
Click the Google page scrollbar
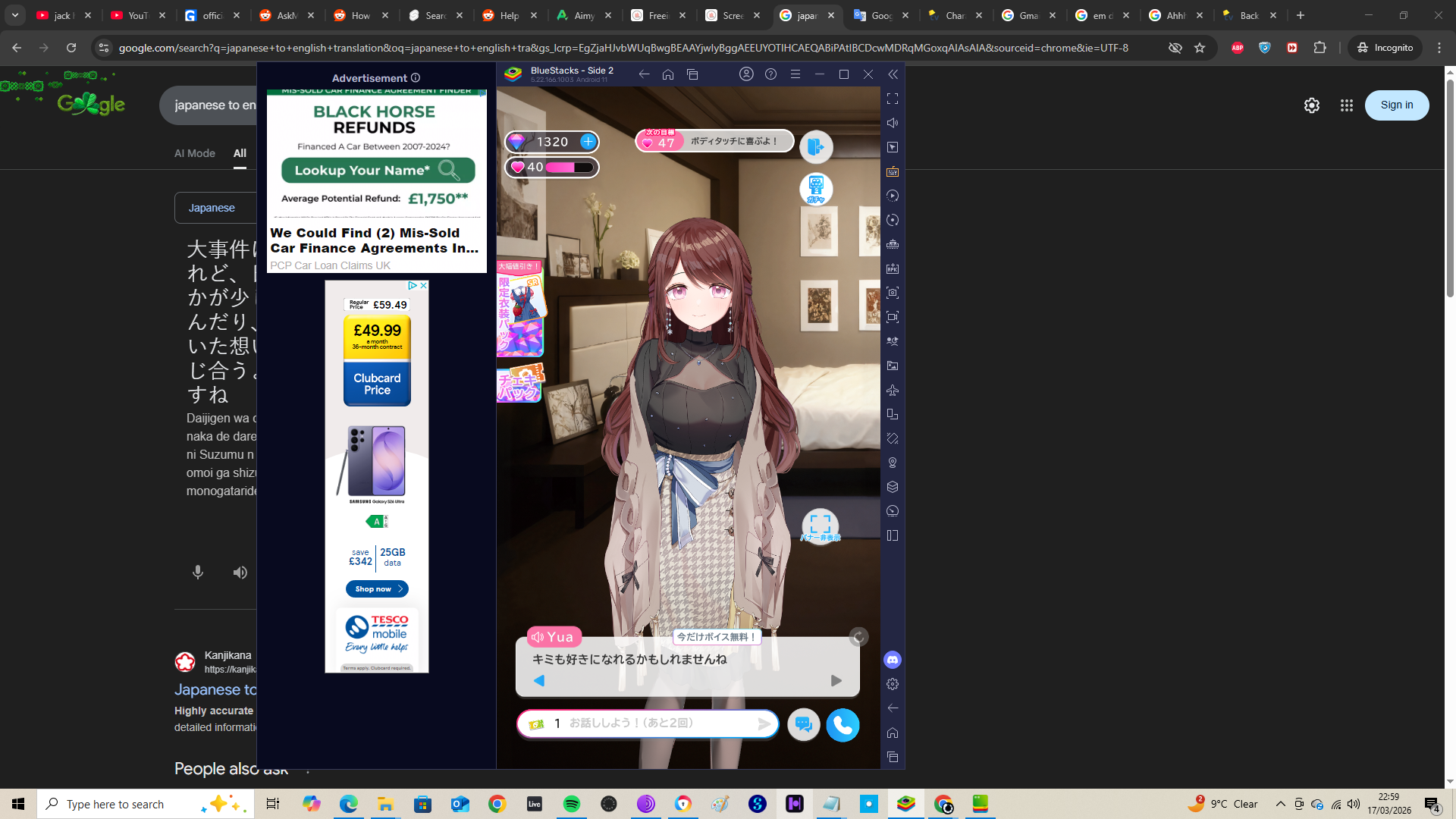[1450, 190]
